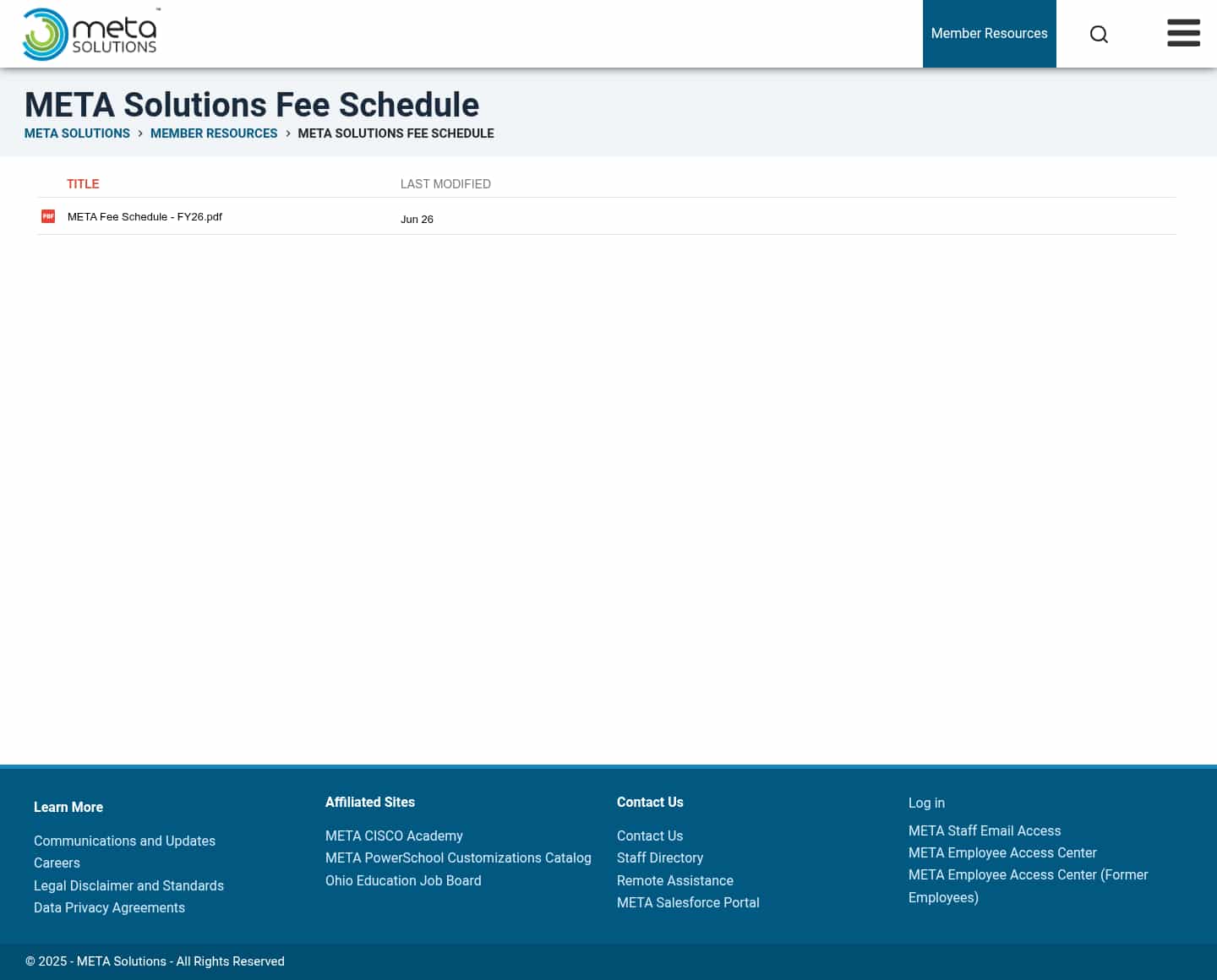Click the Learn More footer heading
Viewport: 1217px width, 980px height.
68,808
